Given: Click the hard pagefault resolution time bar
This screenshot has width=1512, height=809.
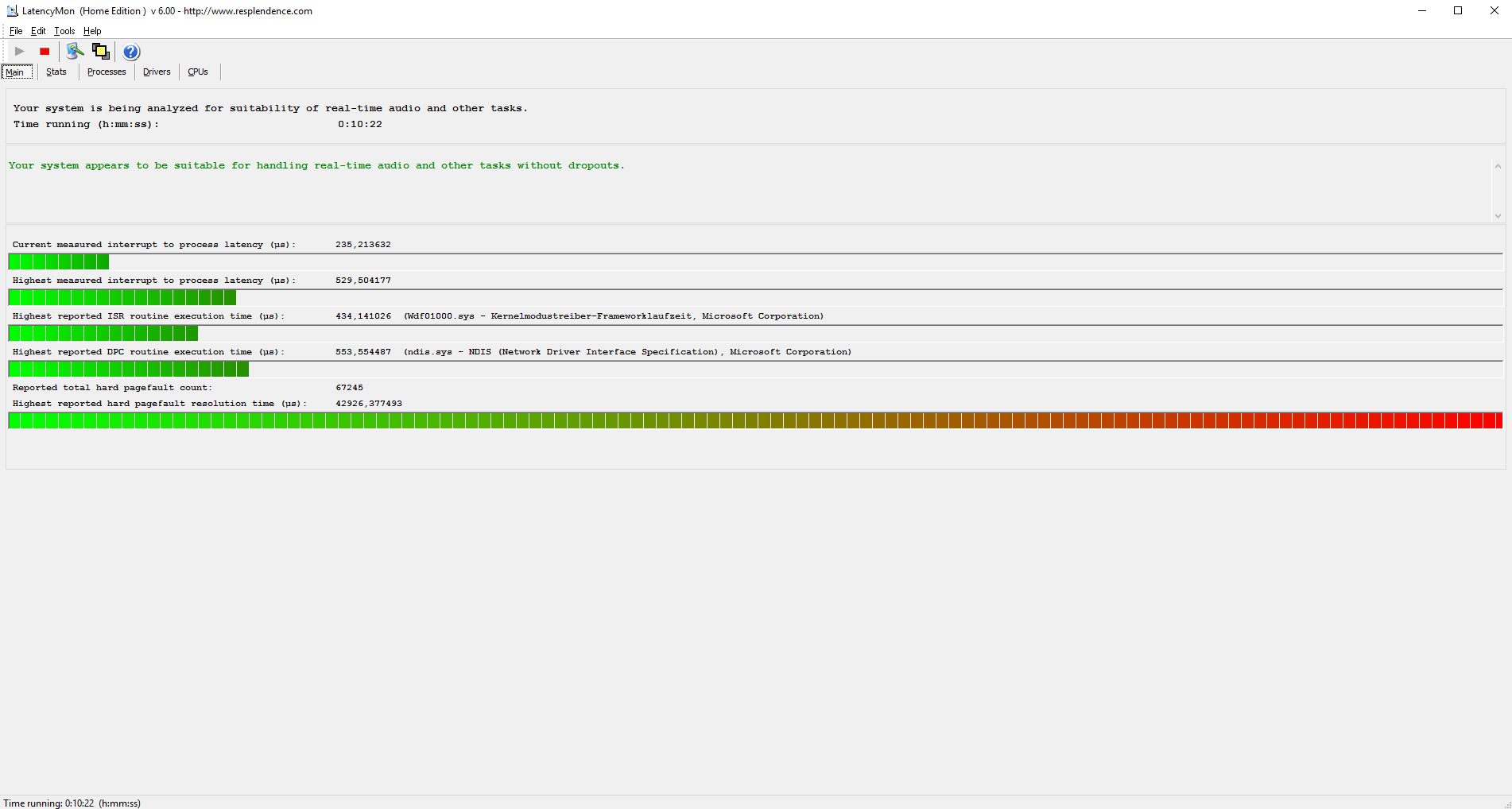Looking at the screenshot, I should click(755, 421).
